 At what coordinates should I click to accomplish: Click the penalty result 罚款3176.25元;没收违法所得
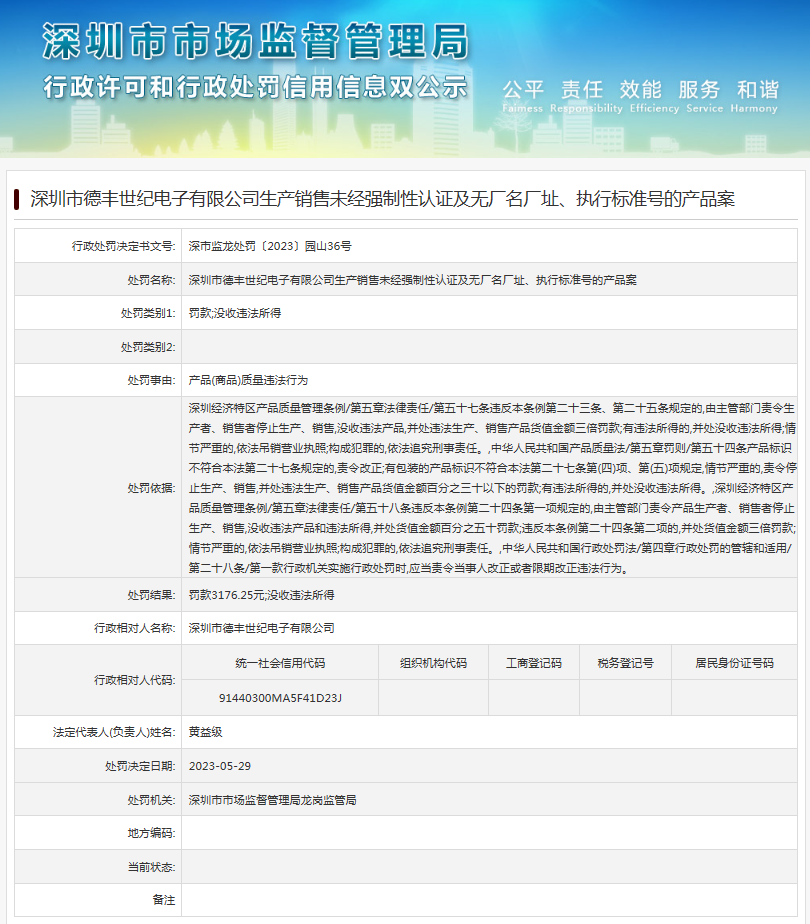[262, 595]
